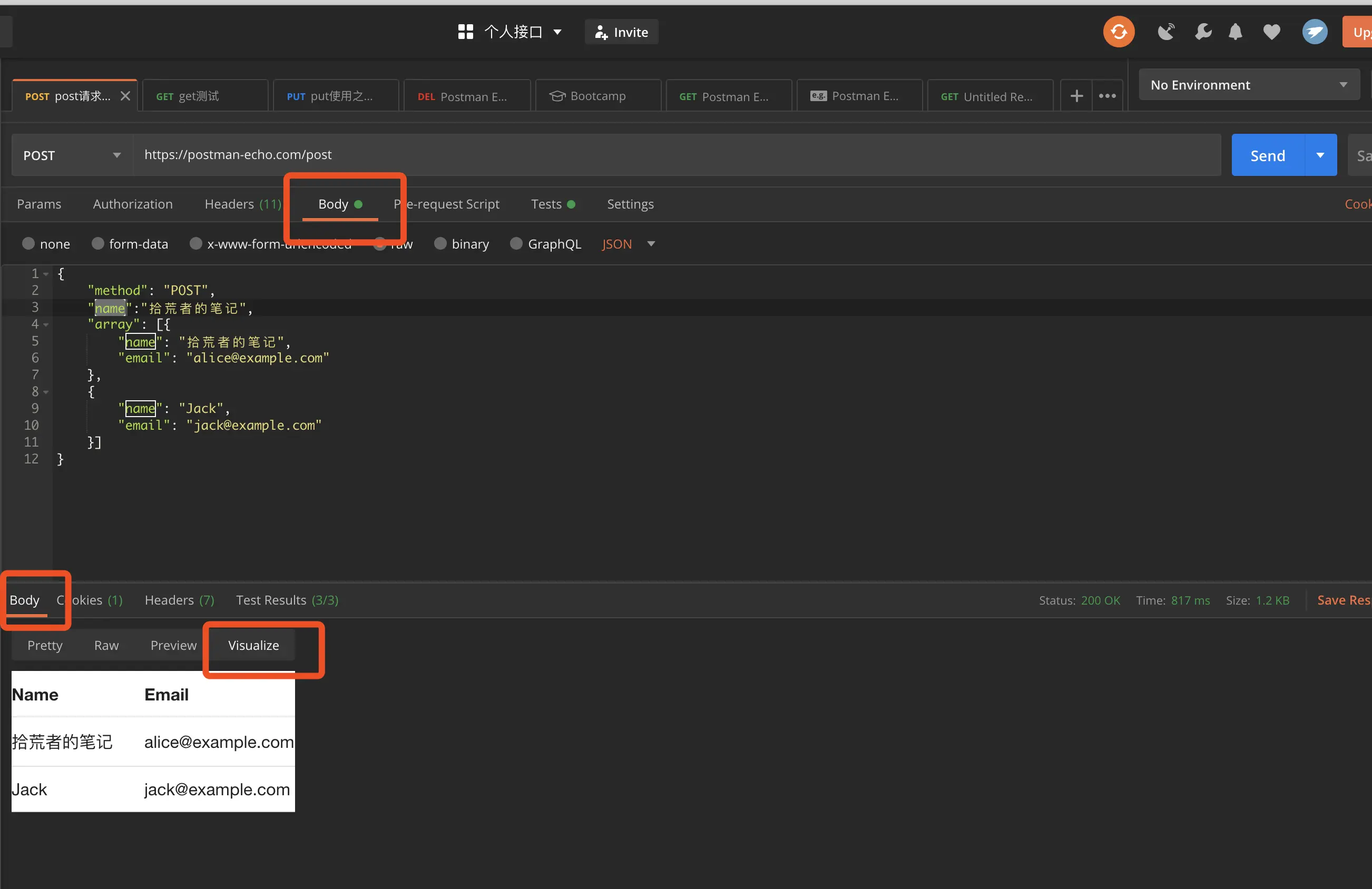
Task: Close the post请求 tab
Action: click(x=125, y=96)
